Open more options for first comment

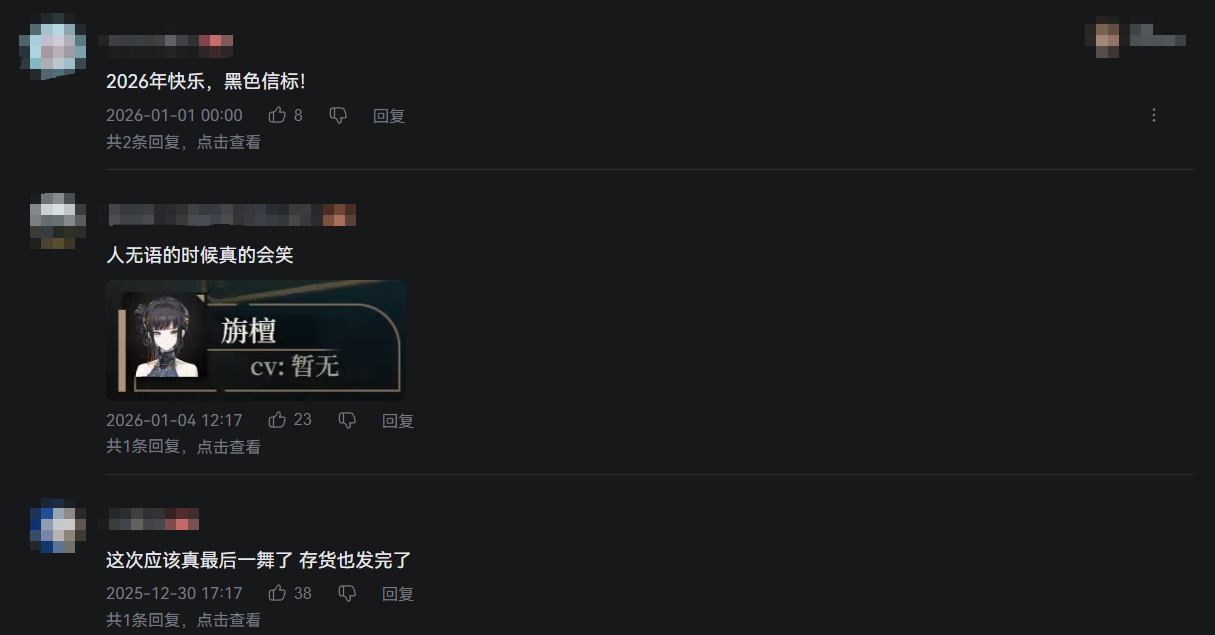(1153, 115)
